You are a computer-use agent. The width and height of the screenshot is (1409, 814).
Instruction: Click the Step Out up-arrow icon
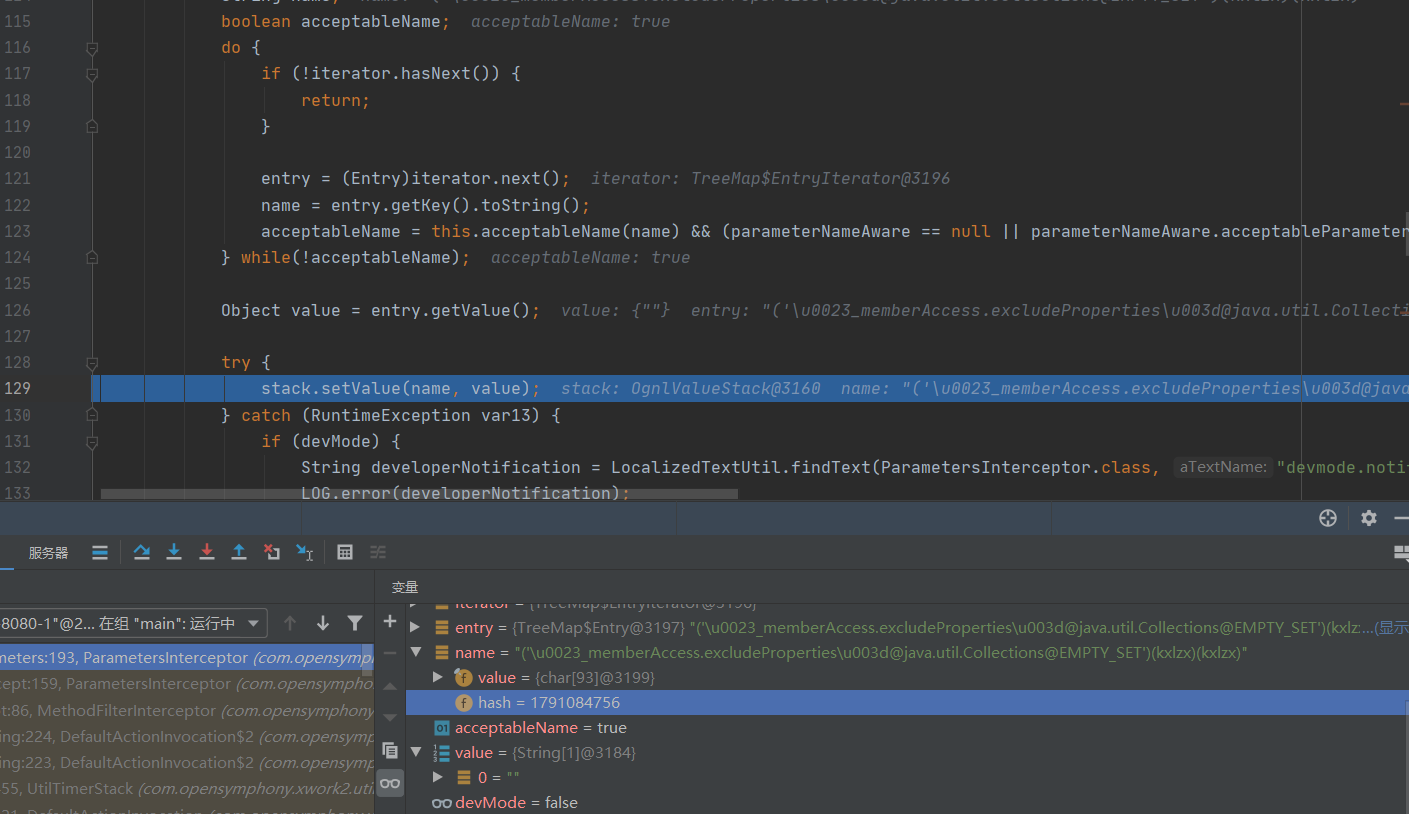pyautogui.click(x=239, y=552)
